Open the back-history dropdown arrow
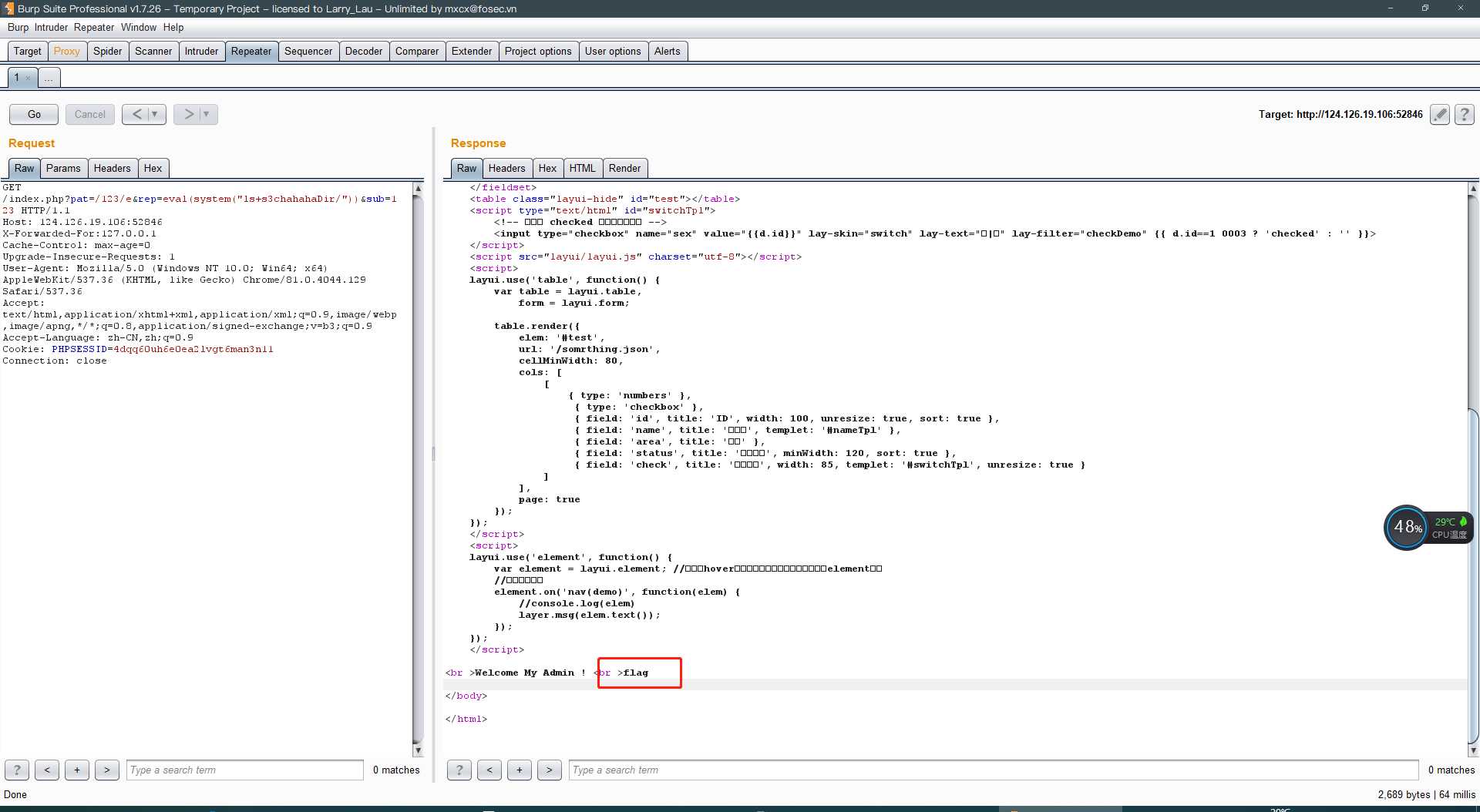This screenshot has width=1480, height=812. click(x=155, y=114)
